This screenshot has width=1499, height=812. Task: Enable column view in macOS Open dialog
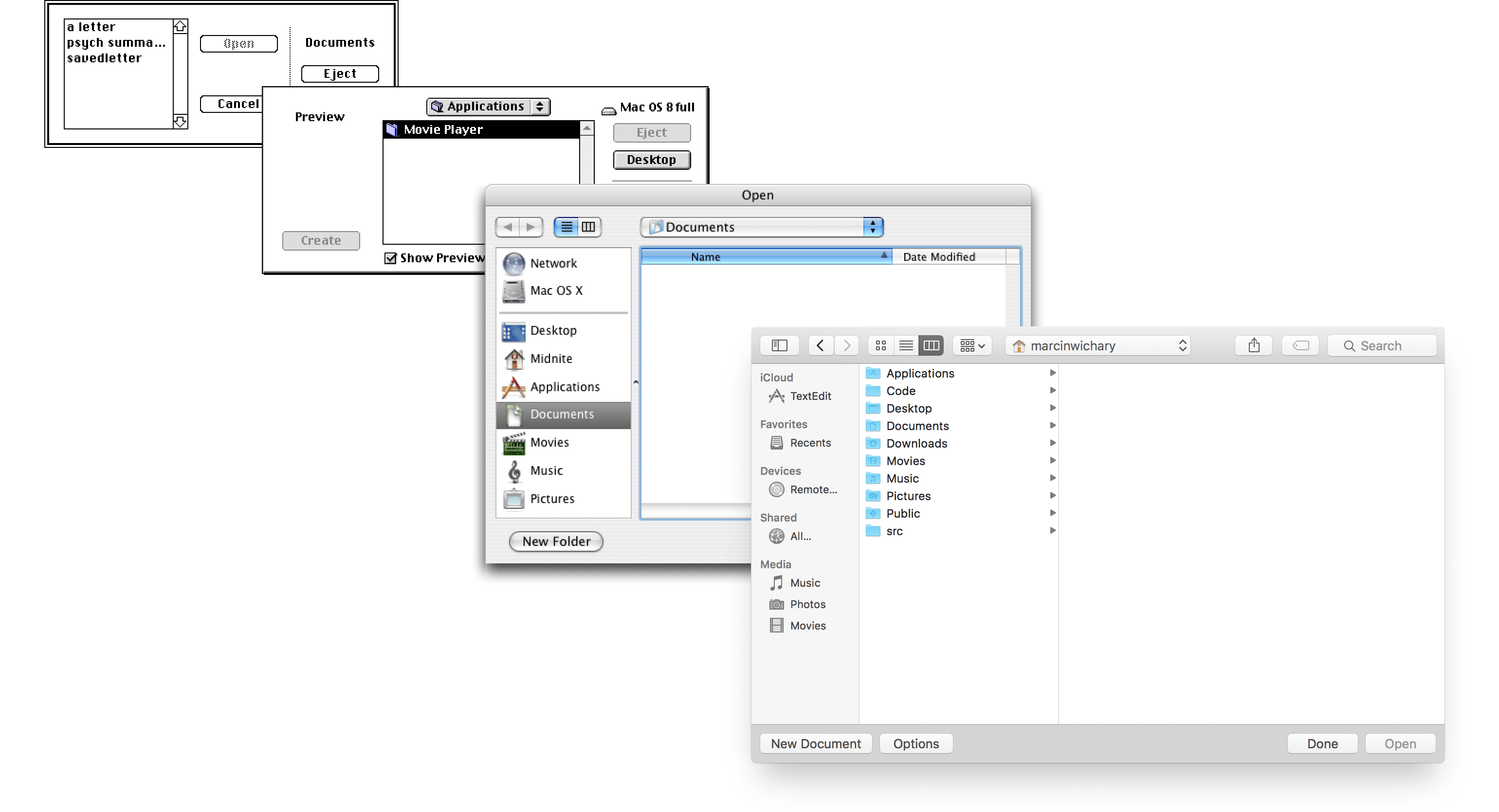930,345
